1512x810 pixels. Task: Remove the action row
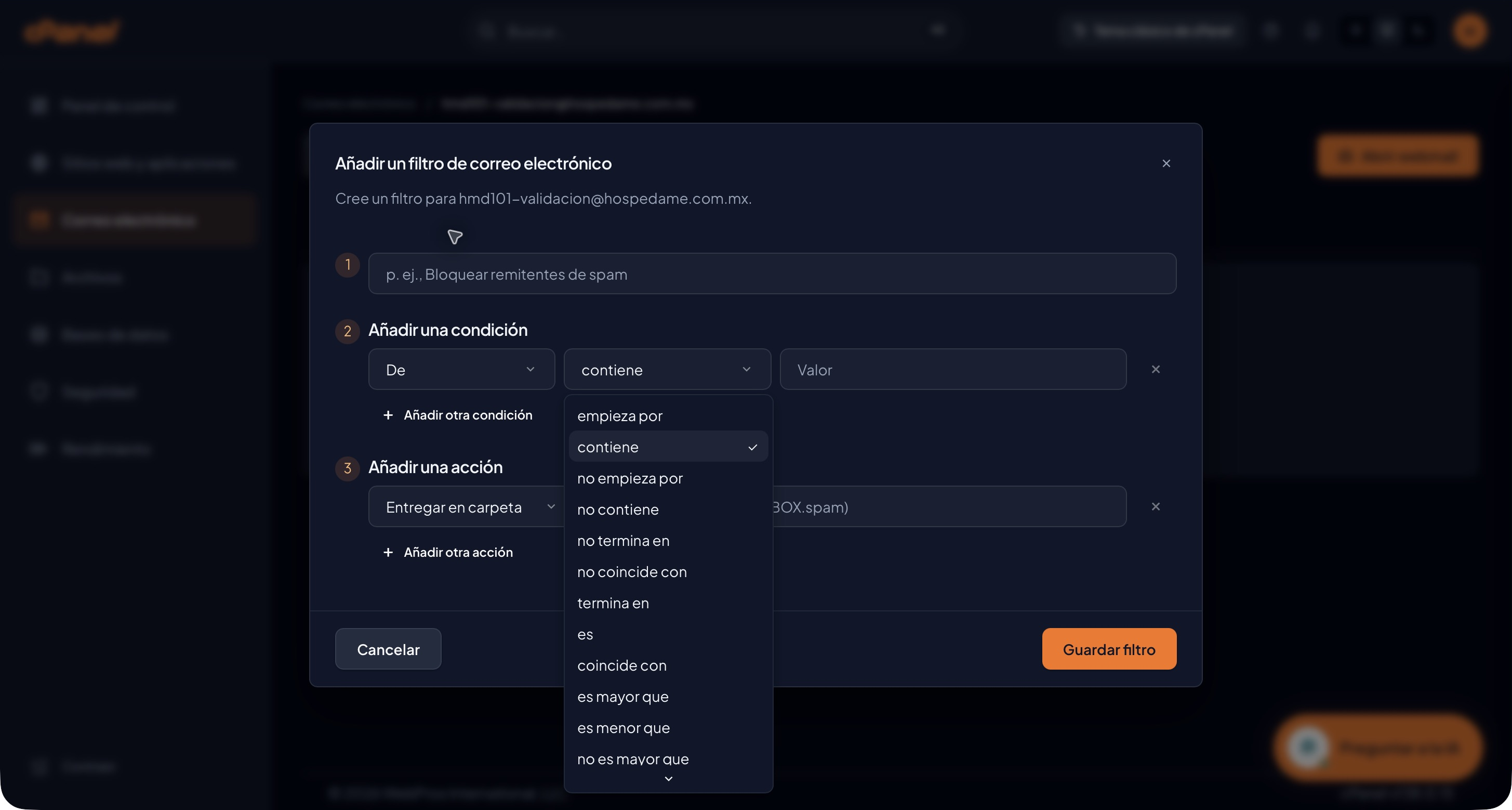(x=1155, y=506)
